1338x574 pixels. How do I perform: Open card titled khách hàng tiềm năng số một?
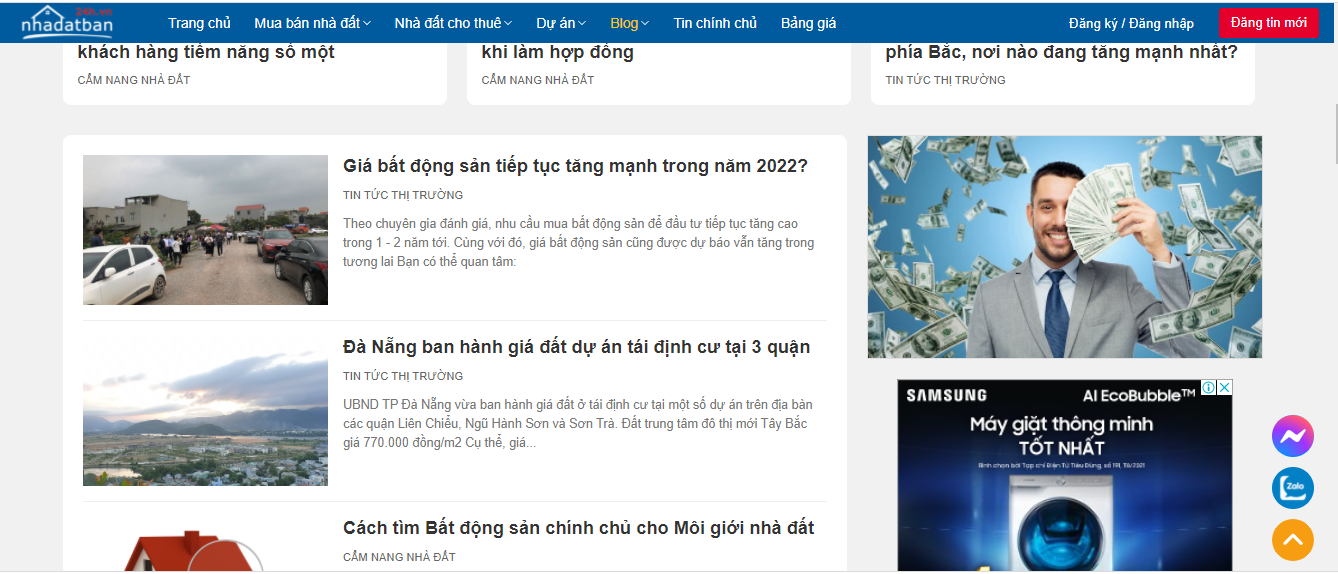[206, 52]
